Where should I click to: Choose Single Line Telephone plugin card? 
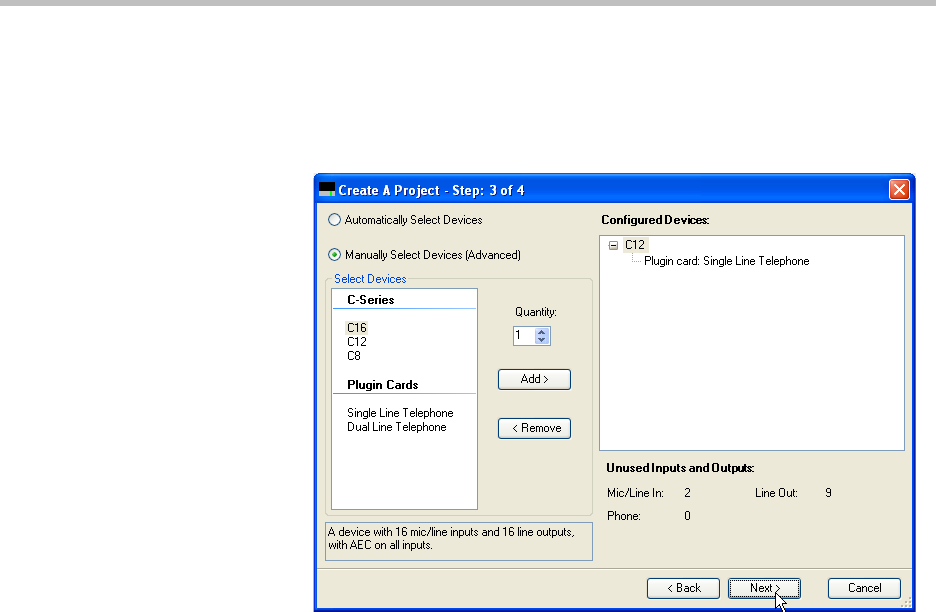(x=400, y=413)
